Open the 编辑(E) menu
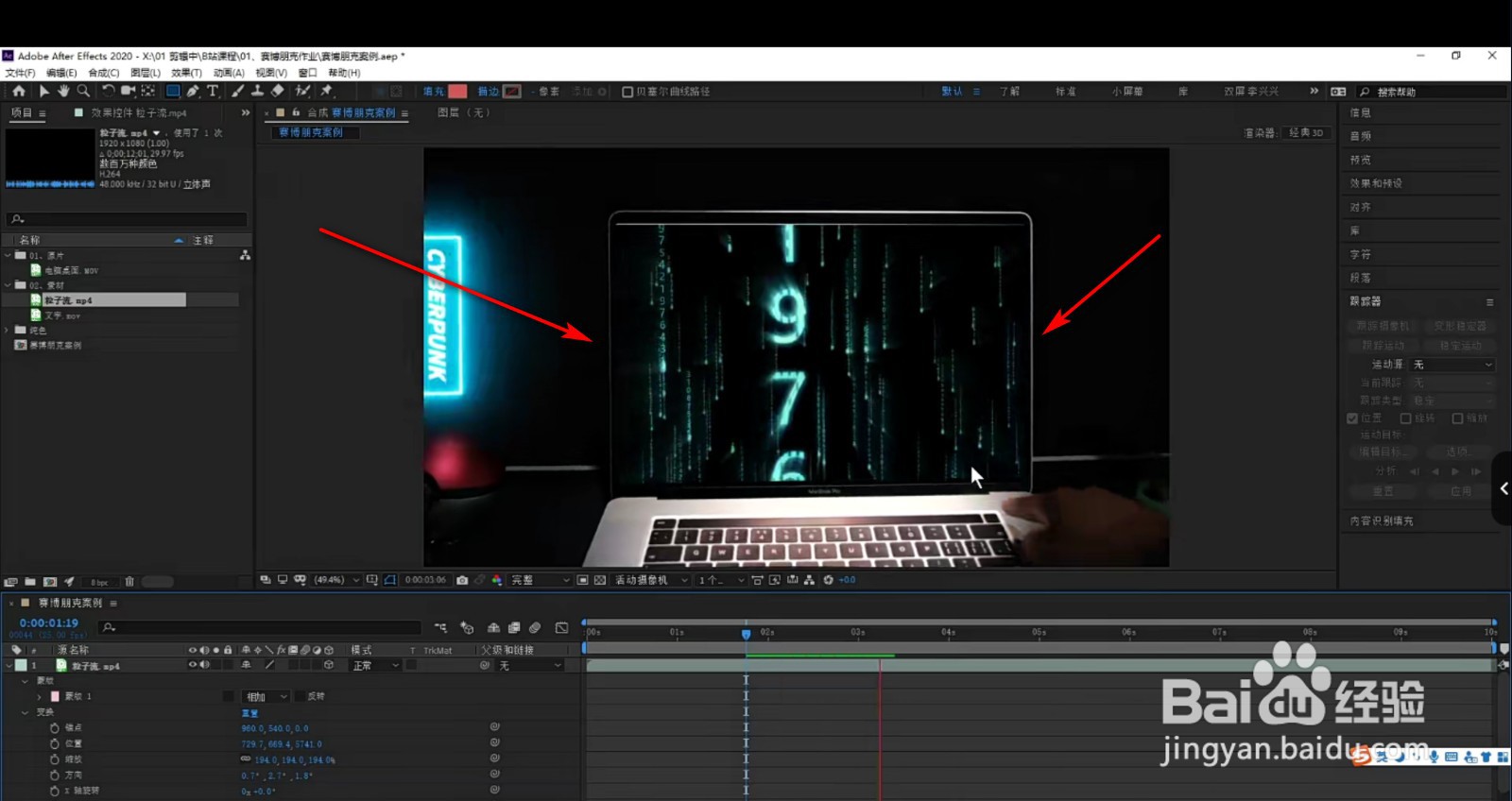1512x801 pixels. click(61, 73)
